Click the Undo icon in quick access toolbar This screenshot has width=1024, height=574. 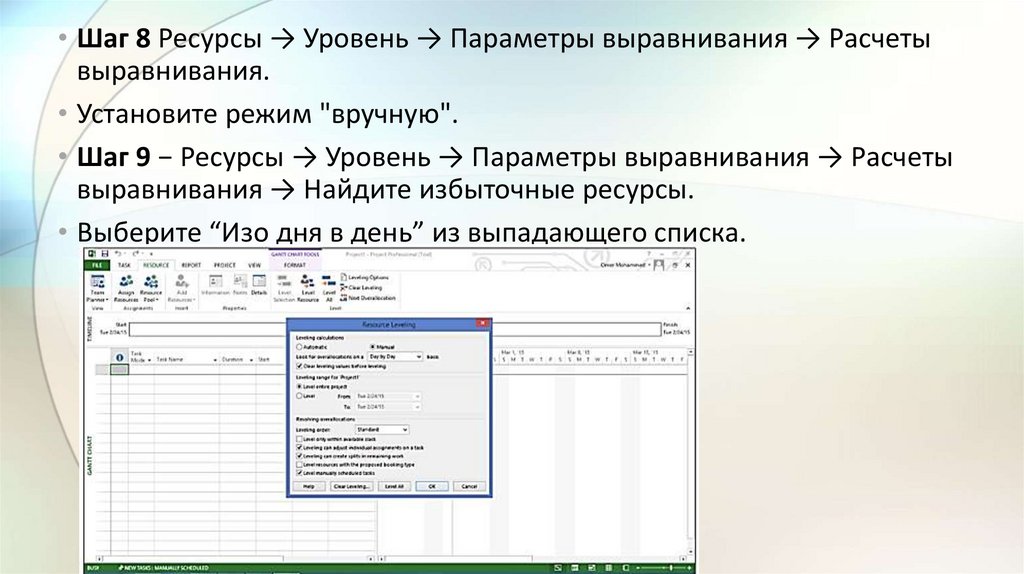point(119,253)
